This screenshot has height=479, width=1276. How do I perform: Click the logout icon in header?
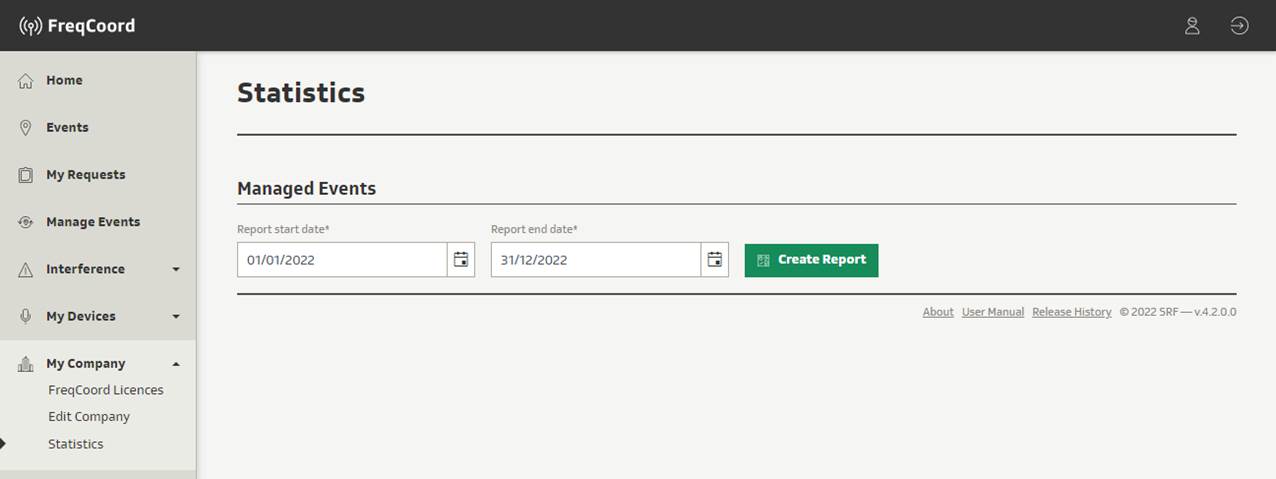tap(1239, 26)
